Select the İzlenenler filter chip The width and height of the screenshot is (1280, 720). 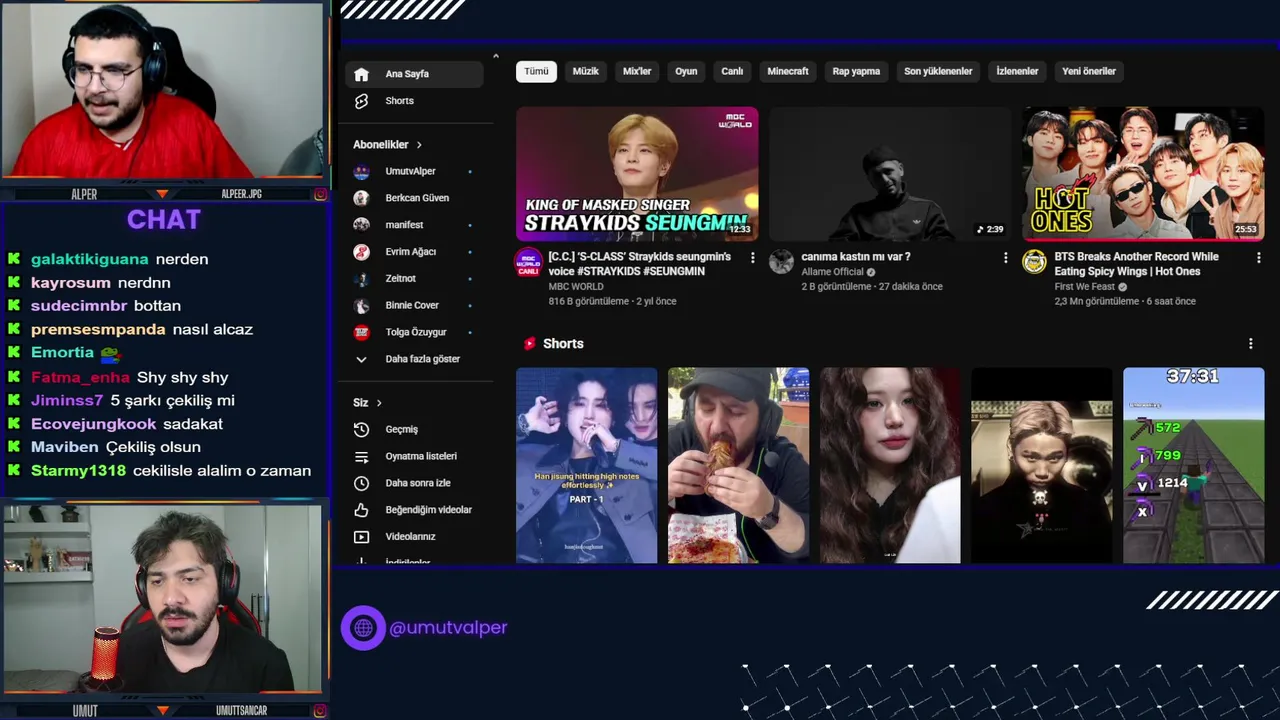tap(1017, 71)
